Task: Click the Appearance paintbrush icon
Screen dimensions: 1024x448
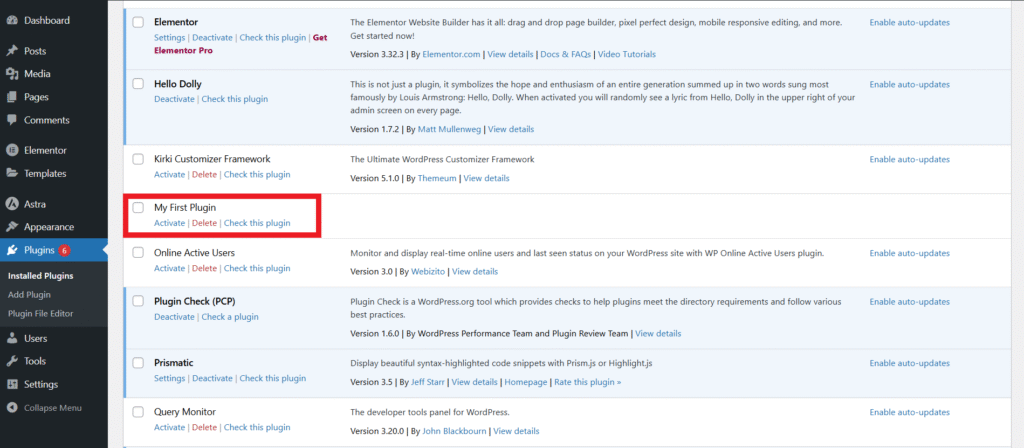Action: click(12, 227)
